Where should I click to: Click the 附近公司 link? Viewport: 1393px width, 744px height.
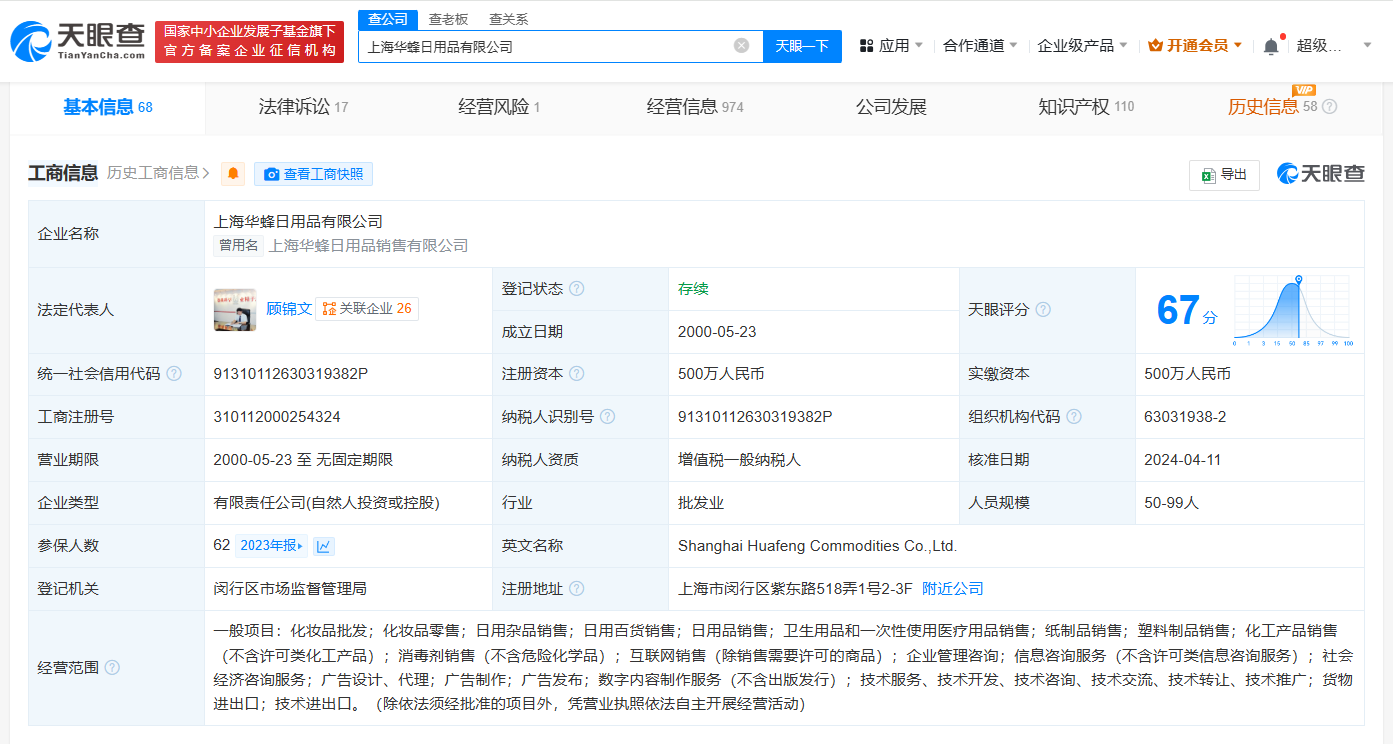click(x=953, y=589)
